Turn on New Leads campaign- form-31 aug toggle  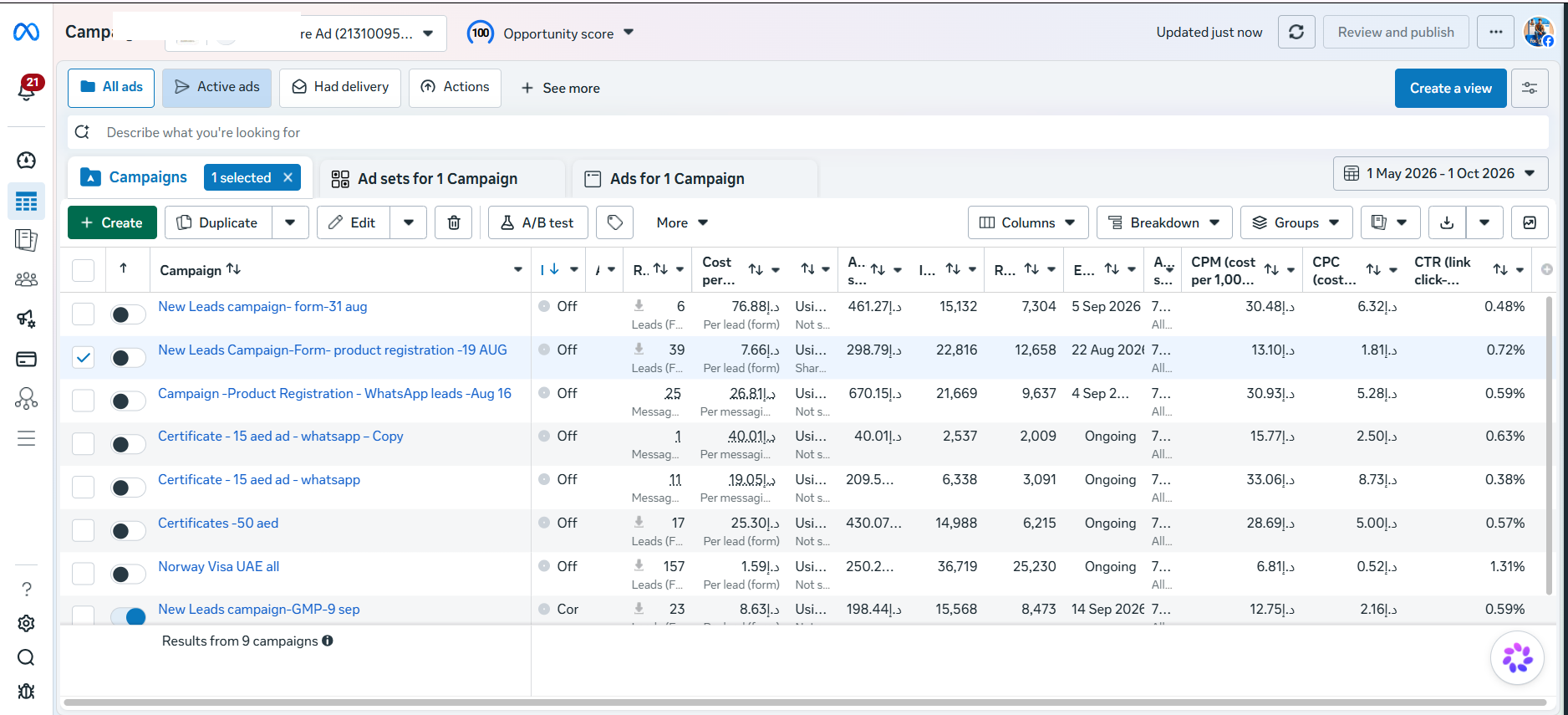(128, 314)
